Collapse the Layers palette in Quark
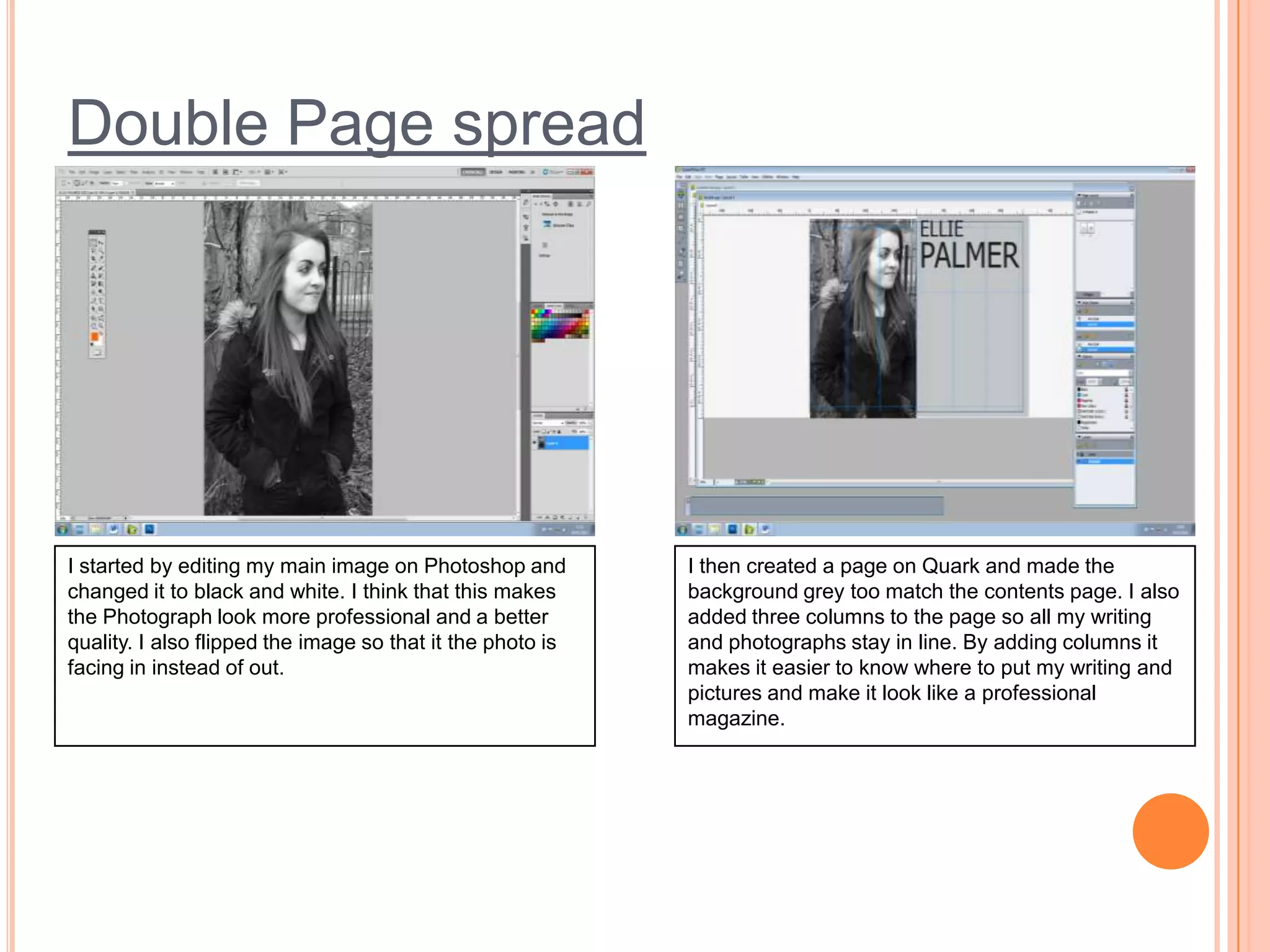This screenshot has width=1270, height=952. pyautogui.click(x=1080, y=438)
